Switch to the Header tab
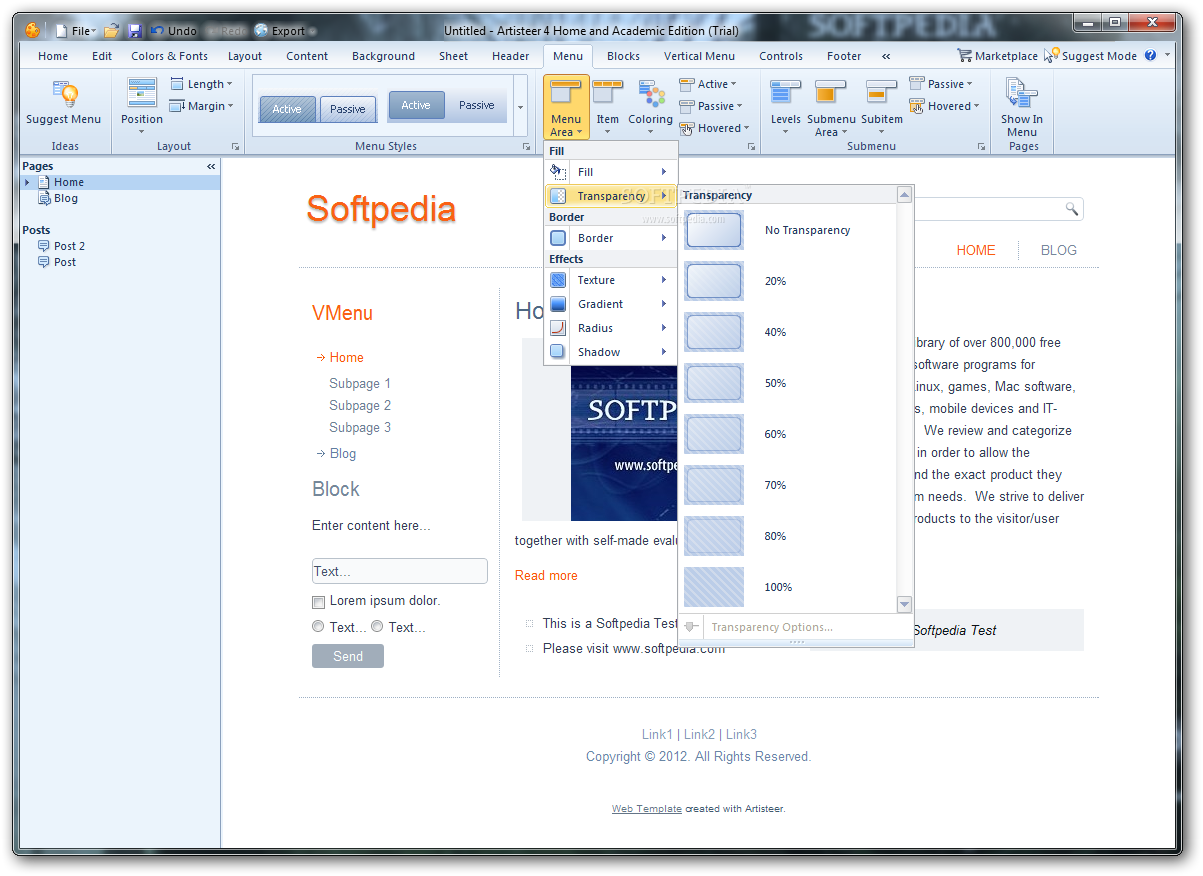 pos(511,56)
